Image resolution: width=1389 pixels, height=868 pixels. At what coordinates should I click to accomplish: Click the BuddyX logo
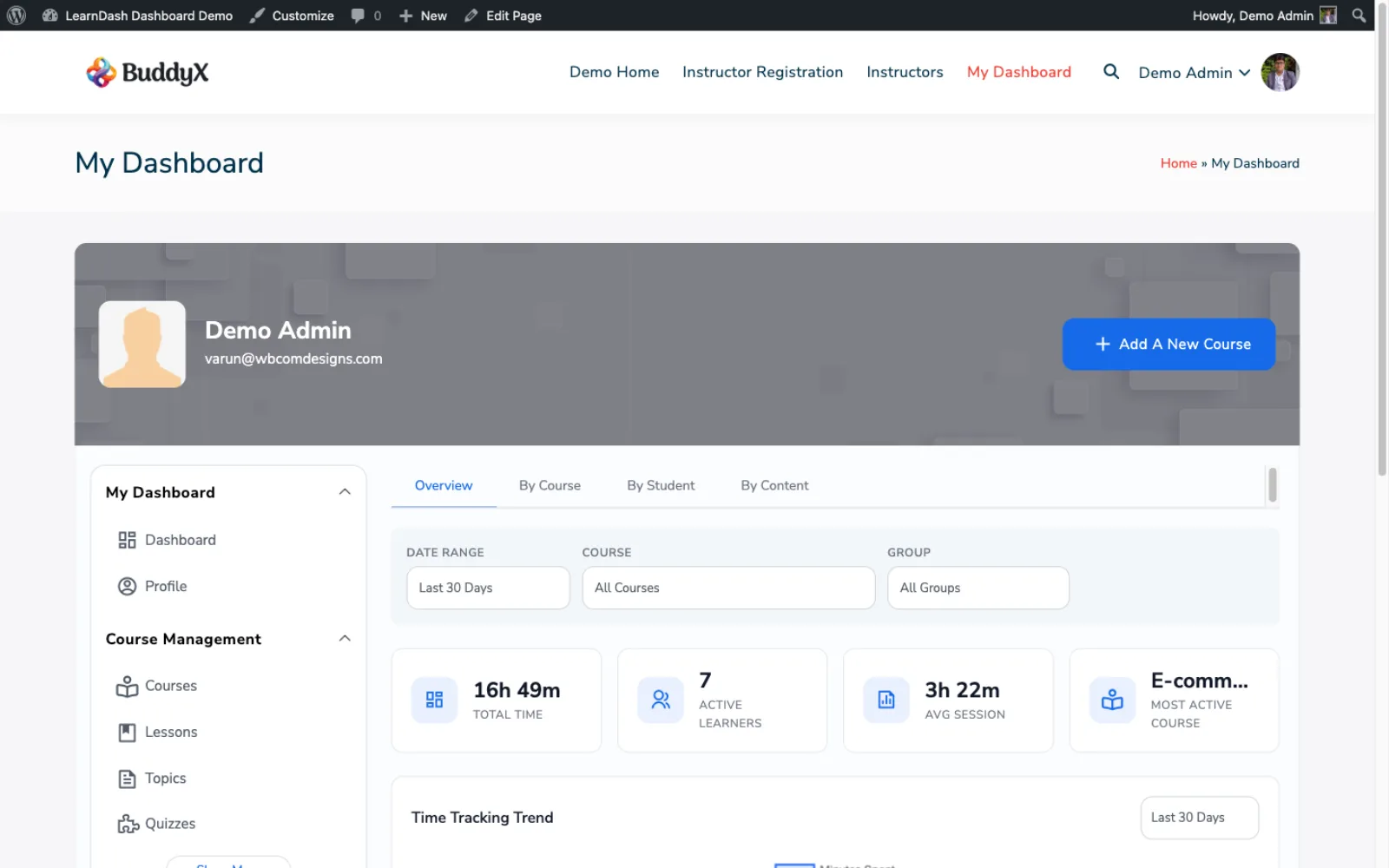[x=148, y=73]
